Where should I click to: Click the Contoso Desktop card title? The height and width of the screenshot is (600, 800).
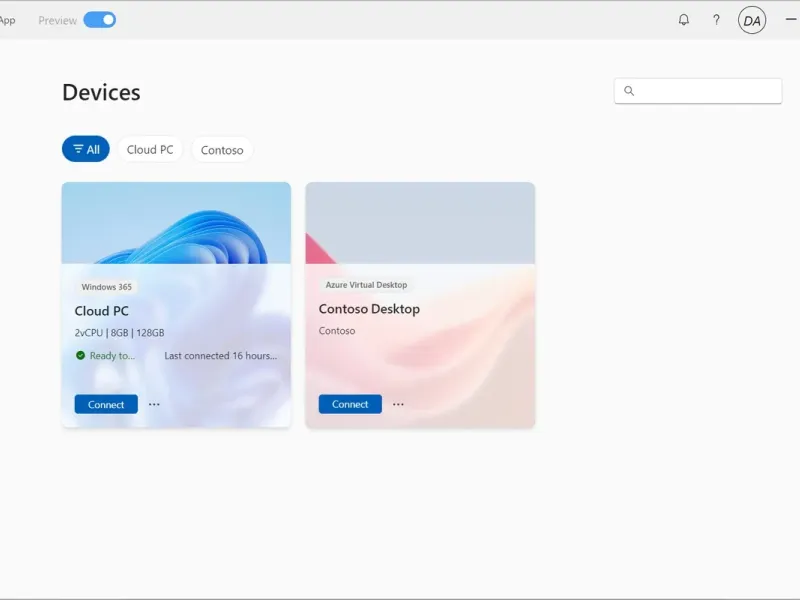click(x=369, y=309)
